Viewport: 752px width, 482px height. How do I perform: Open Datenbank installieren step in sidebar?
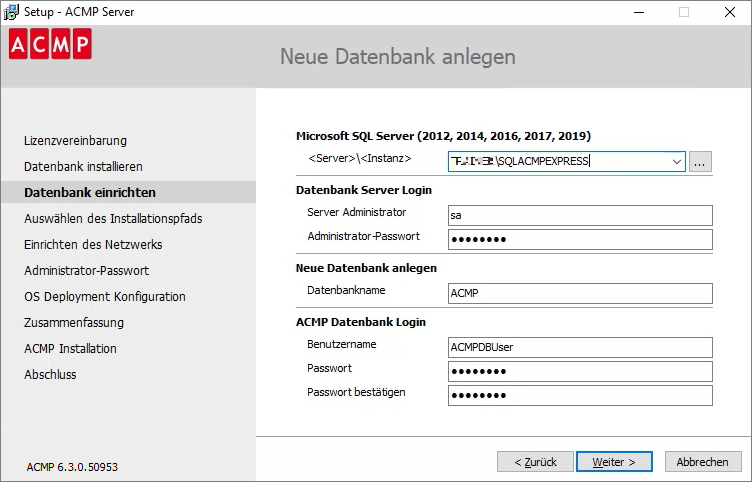tap(83, 166)
